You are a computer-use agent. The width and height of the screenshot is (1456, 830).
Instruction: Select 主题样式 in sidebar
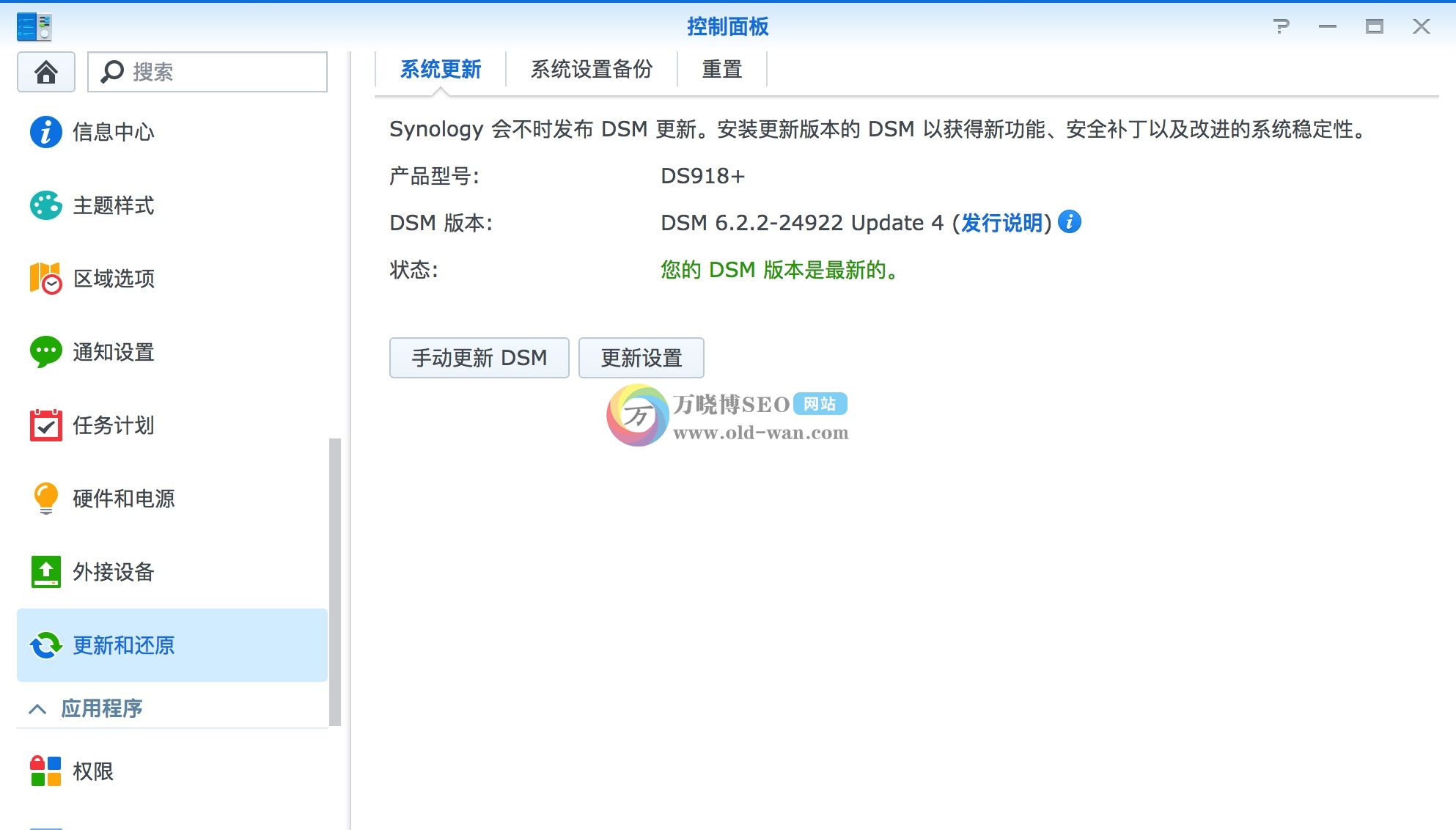(172, 205)
